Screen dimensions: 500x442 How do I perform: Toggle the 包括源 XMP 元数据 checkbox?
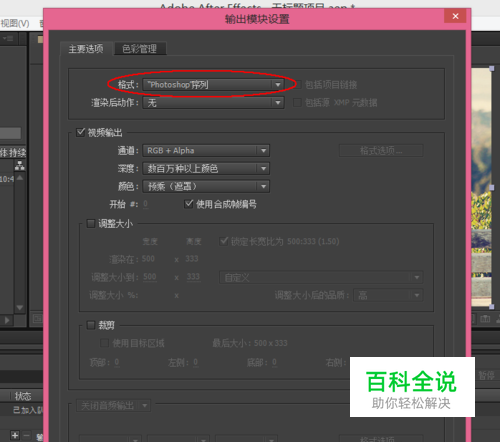297,103
